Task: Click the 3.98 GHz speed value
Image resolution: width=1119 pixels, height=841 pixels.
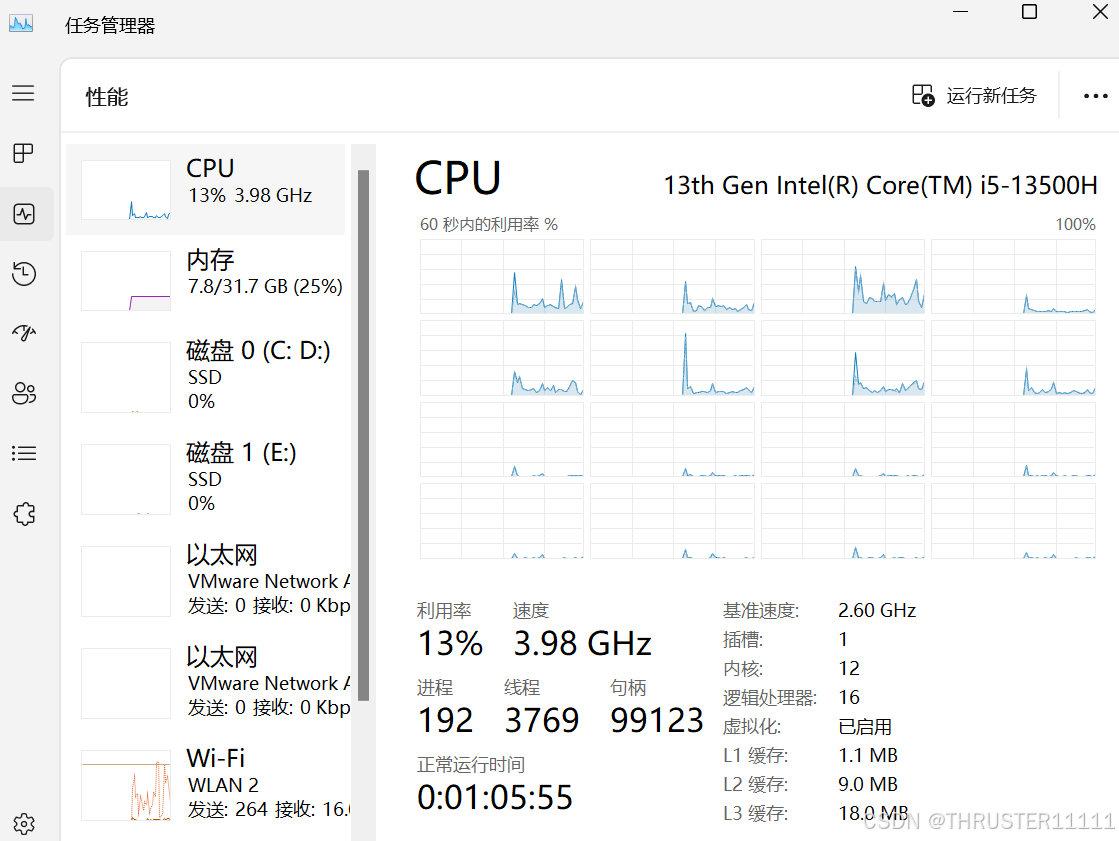Action: click(x=582, y=643)
